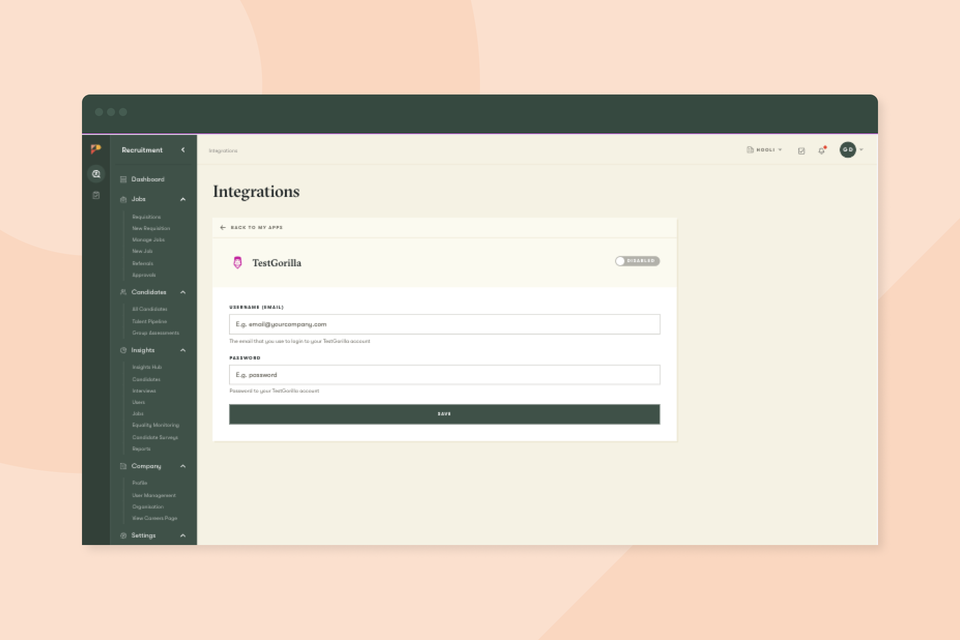The height and width of the screenshot is (640, 960).
Task: Collapse the Jobs section chevron
Action: (x=182, y=199)
